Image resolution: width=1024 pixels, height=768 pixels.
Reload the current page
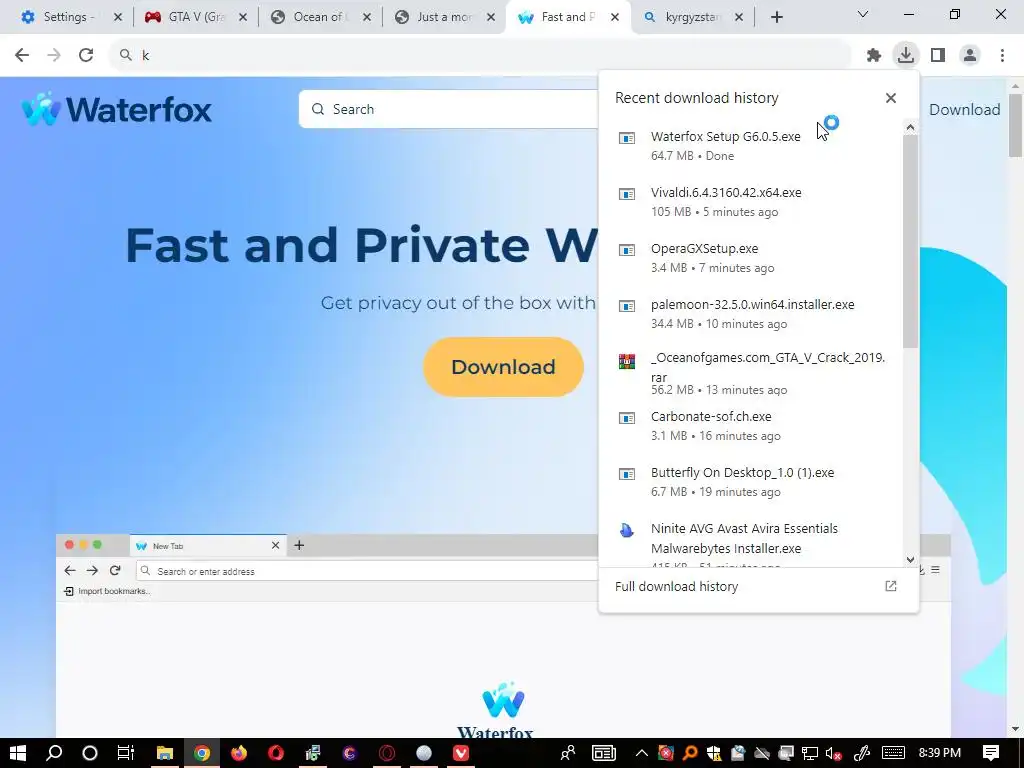(86, 55)
